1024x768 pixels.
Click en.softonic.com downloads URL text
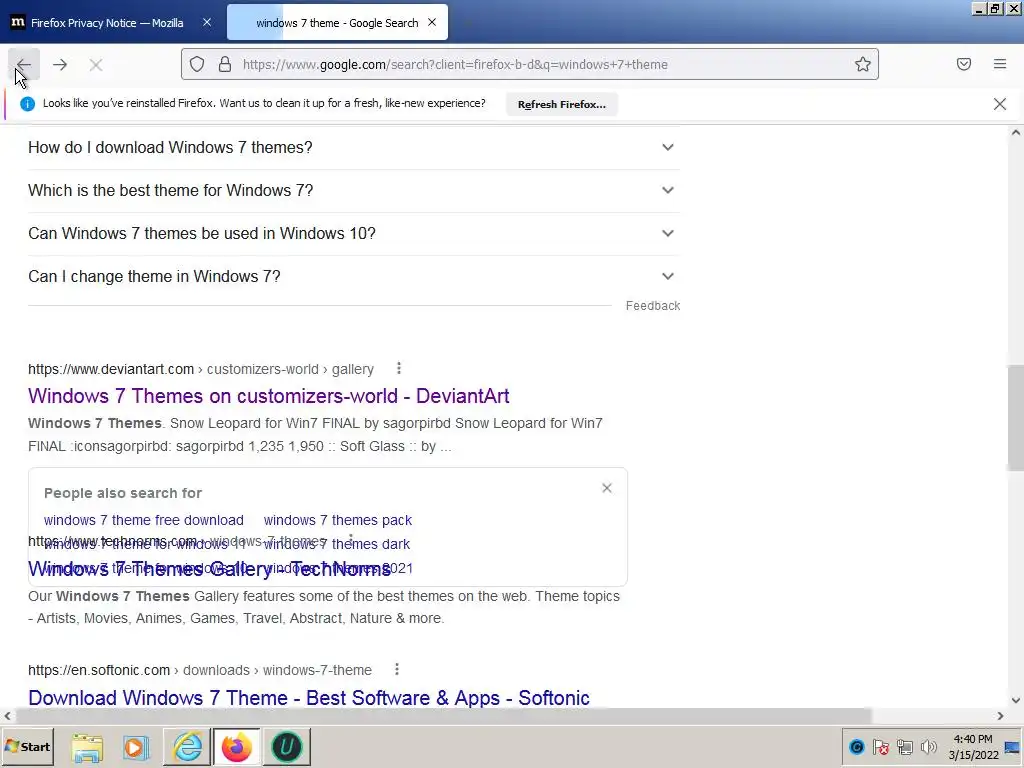pos(200,671)
